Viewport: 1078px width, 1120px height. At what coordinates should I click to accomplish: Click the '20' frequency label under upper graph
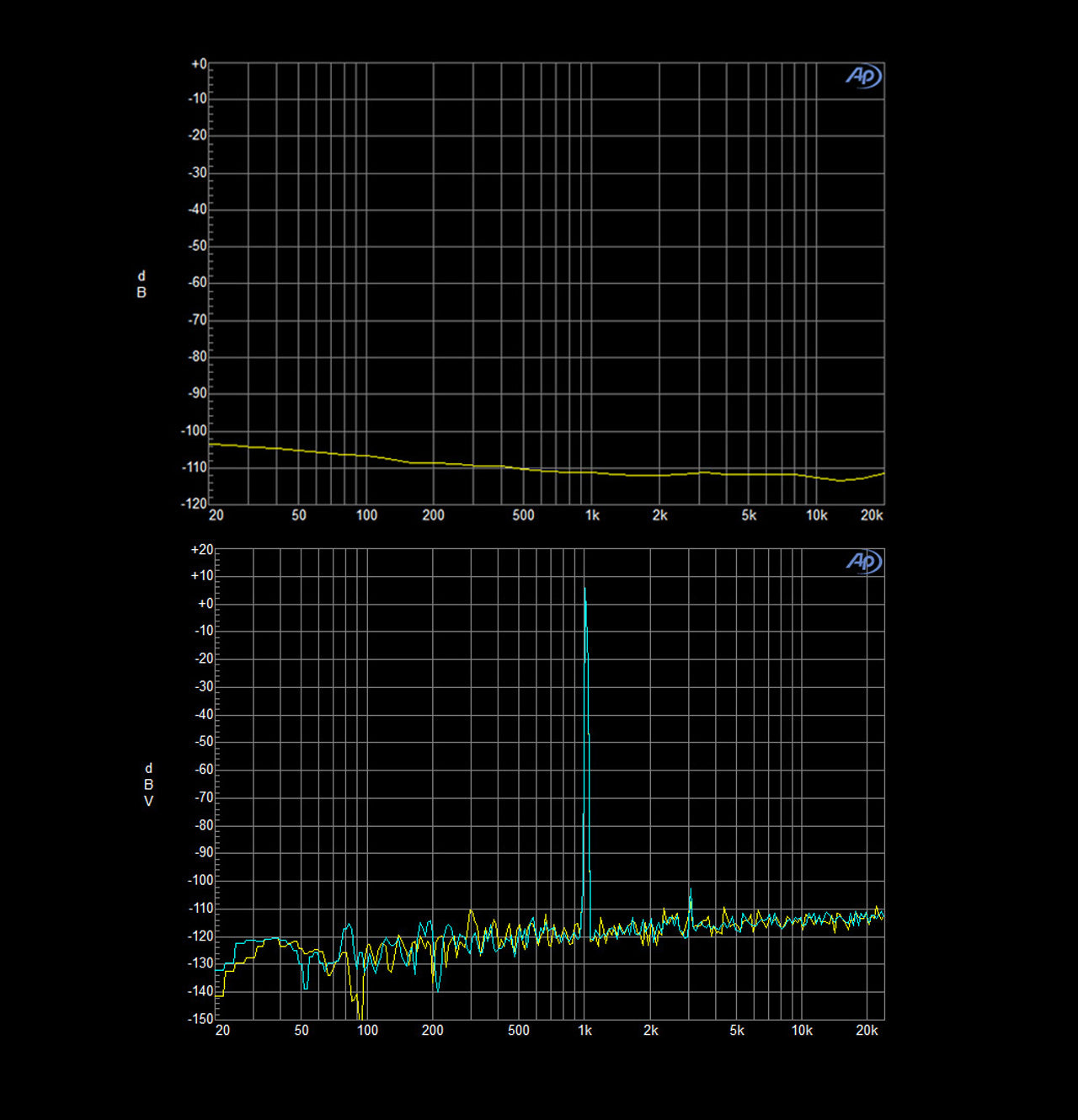tap(216, 515)
